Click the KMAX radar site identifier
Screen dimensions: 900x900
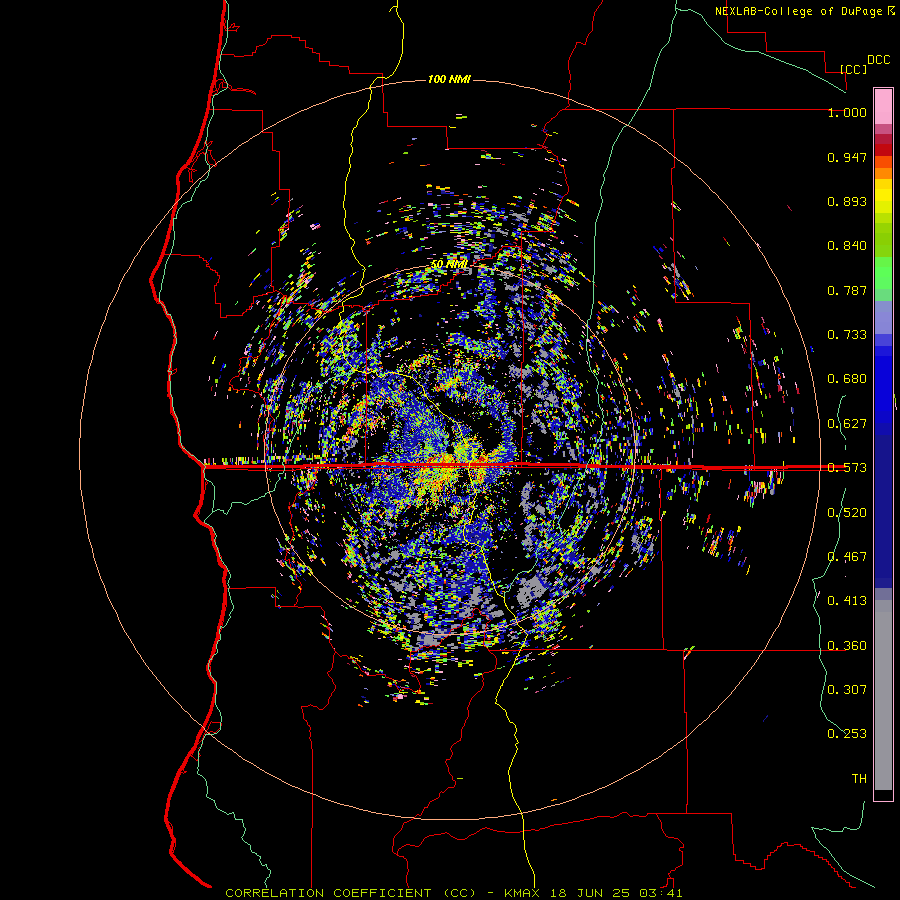(x=523, y=893)
